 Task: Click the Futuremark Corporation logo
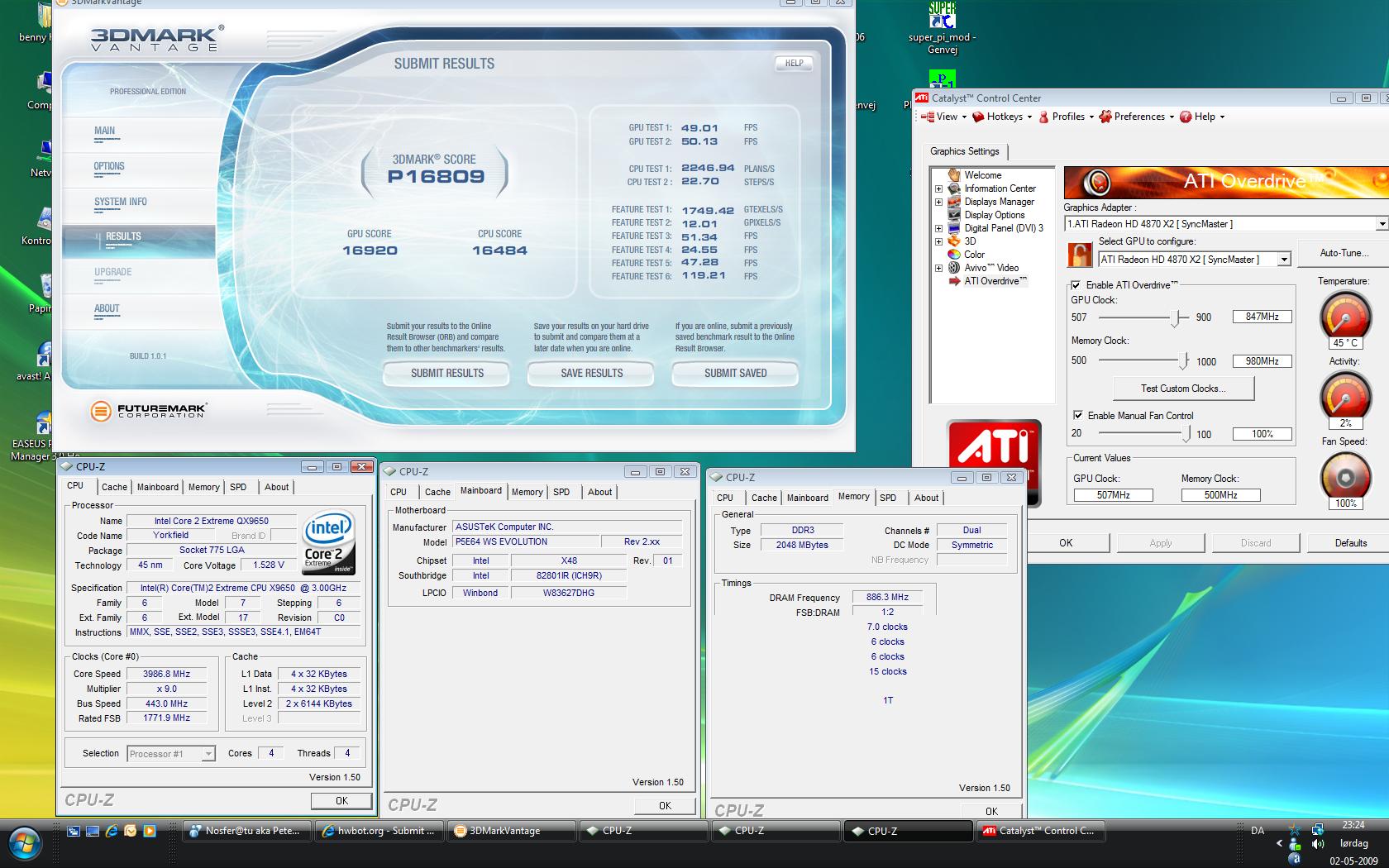click(149, 410)
